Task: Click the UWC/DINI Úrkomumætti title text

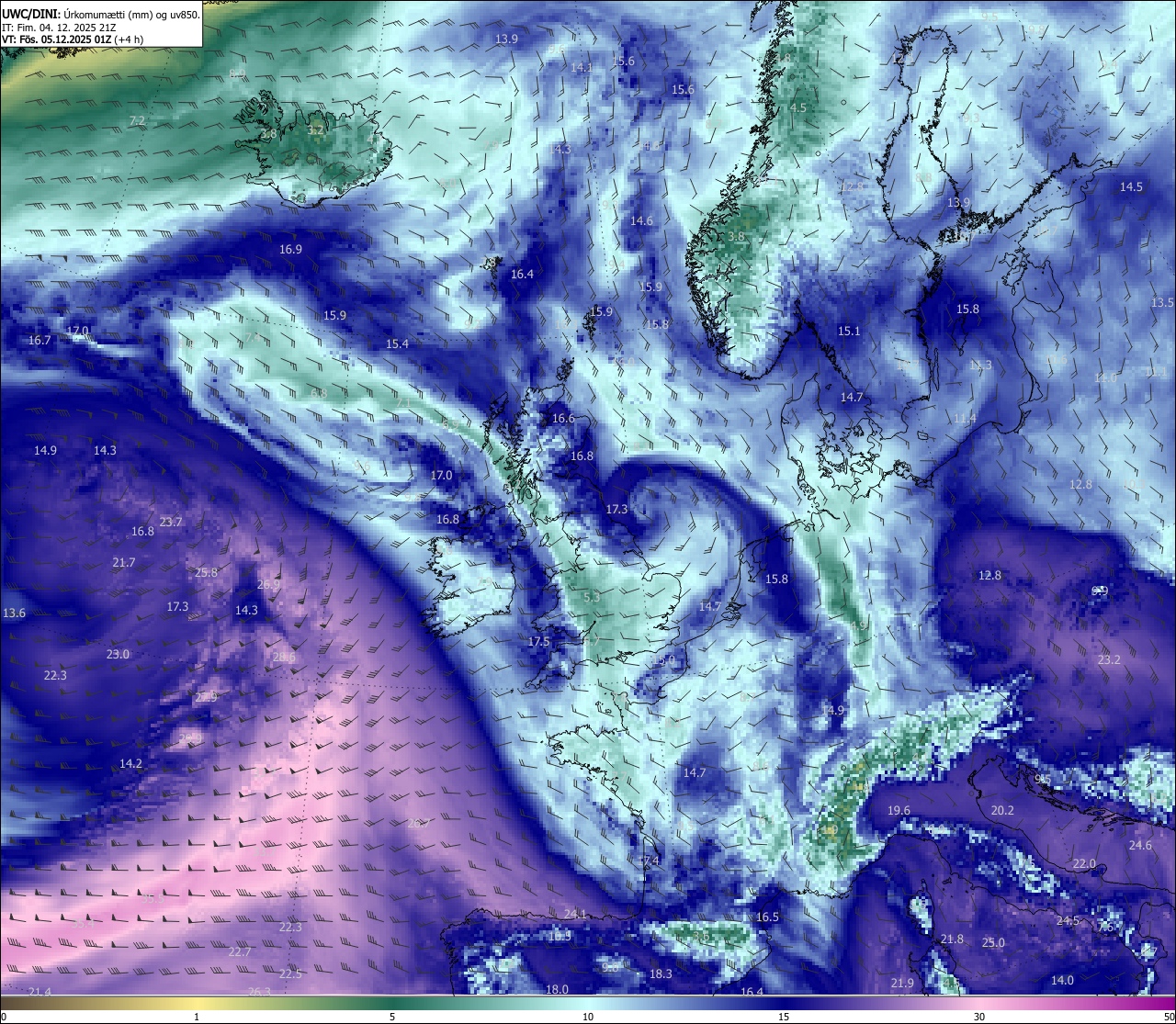Action: point(101,14)
